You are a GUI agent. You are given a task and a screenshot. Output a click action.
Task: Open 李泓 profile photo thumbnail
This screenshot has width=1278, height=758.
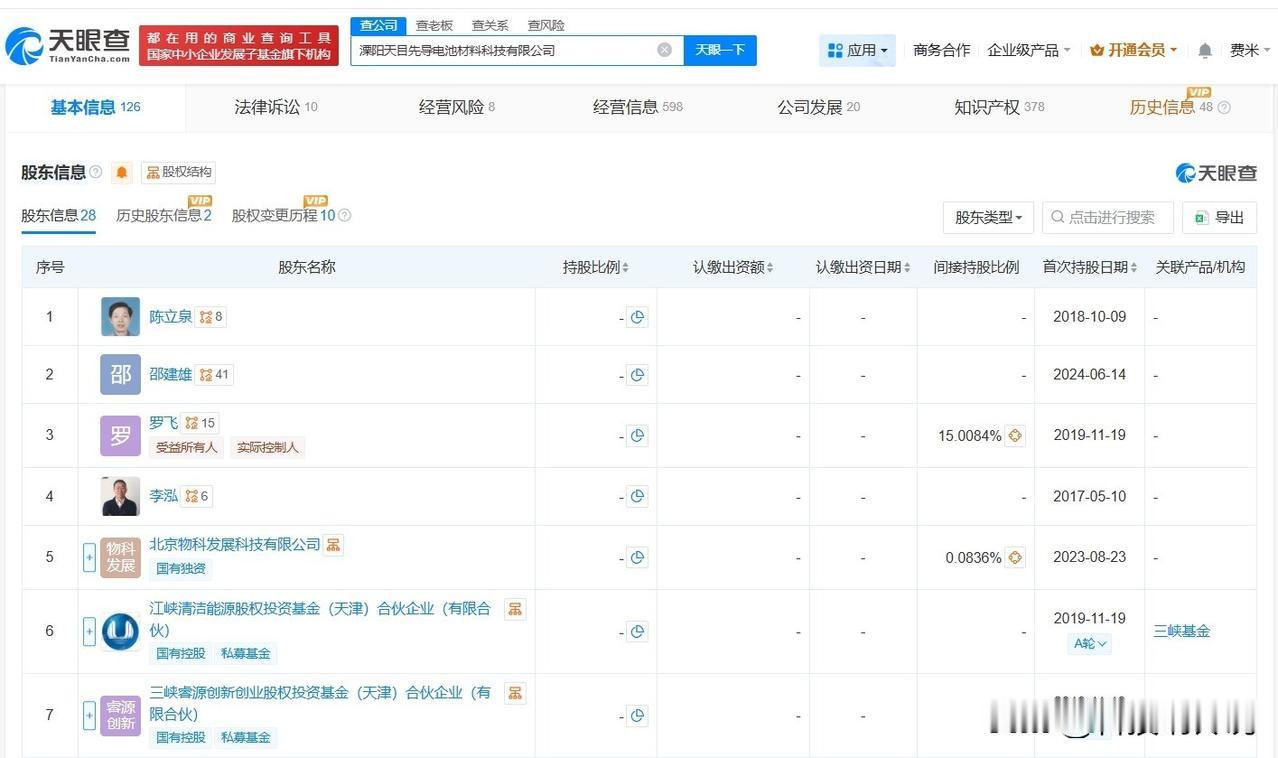[120, 496]
